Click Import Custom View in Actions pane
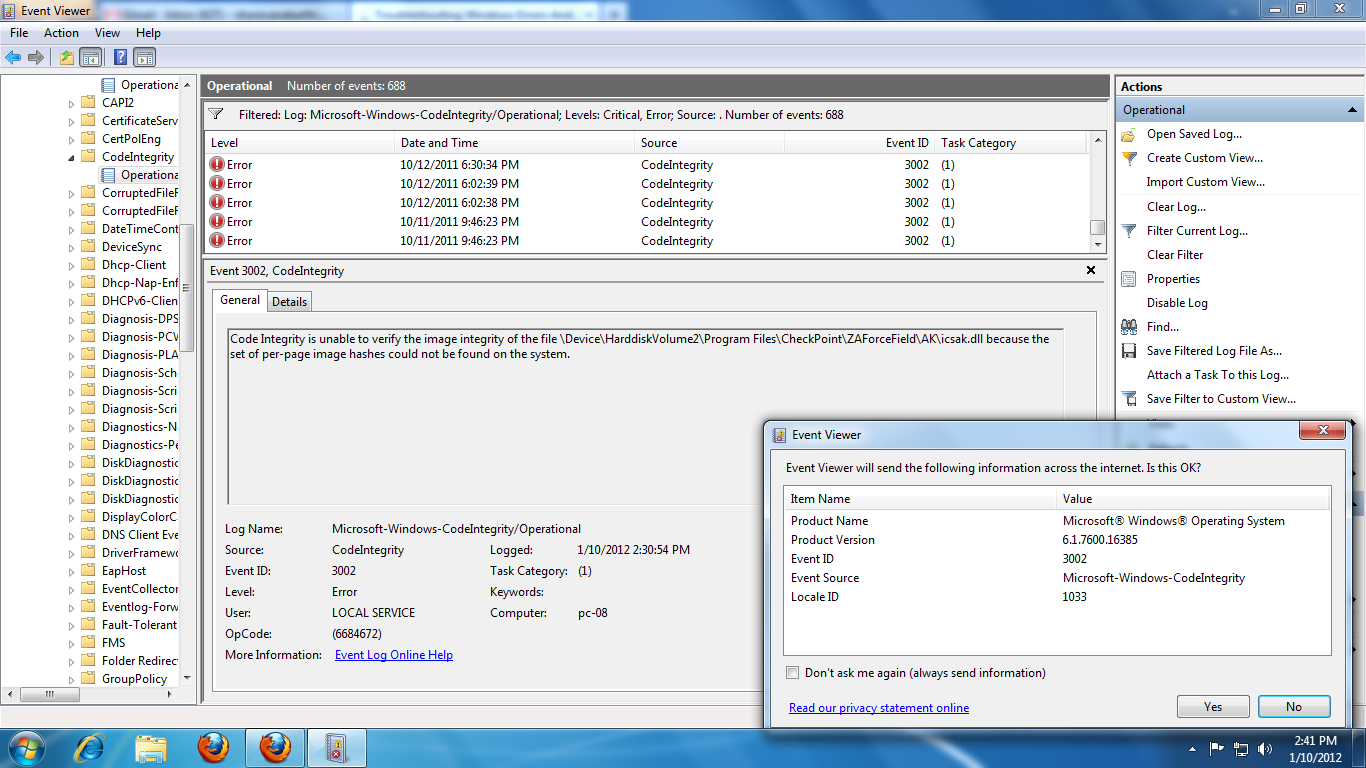 pos(1206,182)
